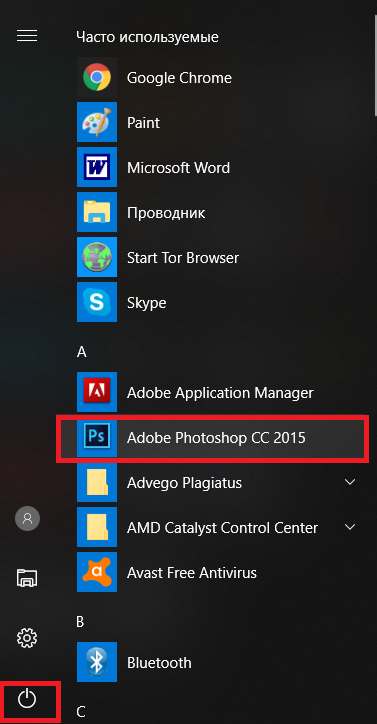Click the Google Chrome label
377x724 pixels.
pyautogui.click(x=179, y=78)
